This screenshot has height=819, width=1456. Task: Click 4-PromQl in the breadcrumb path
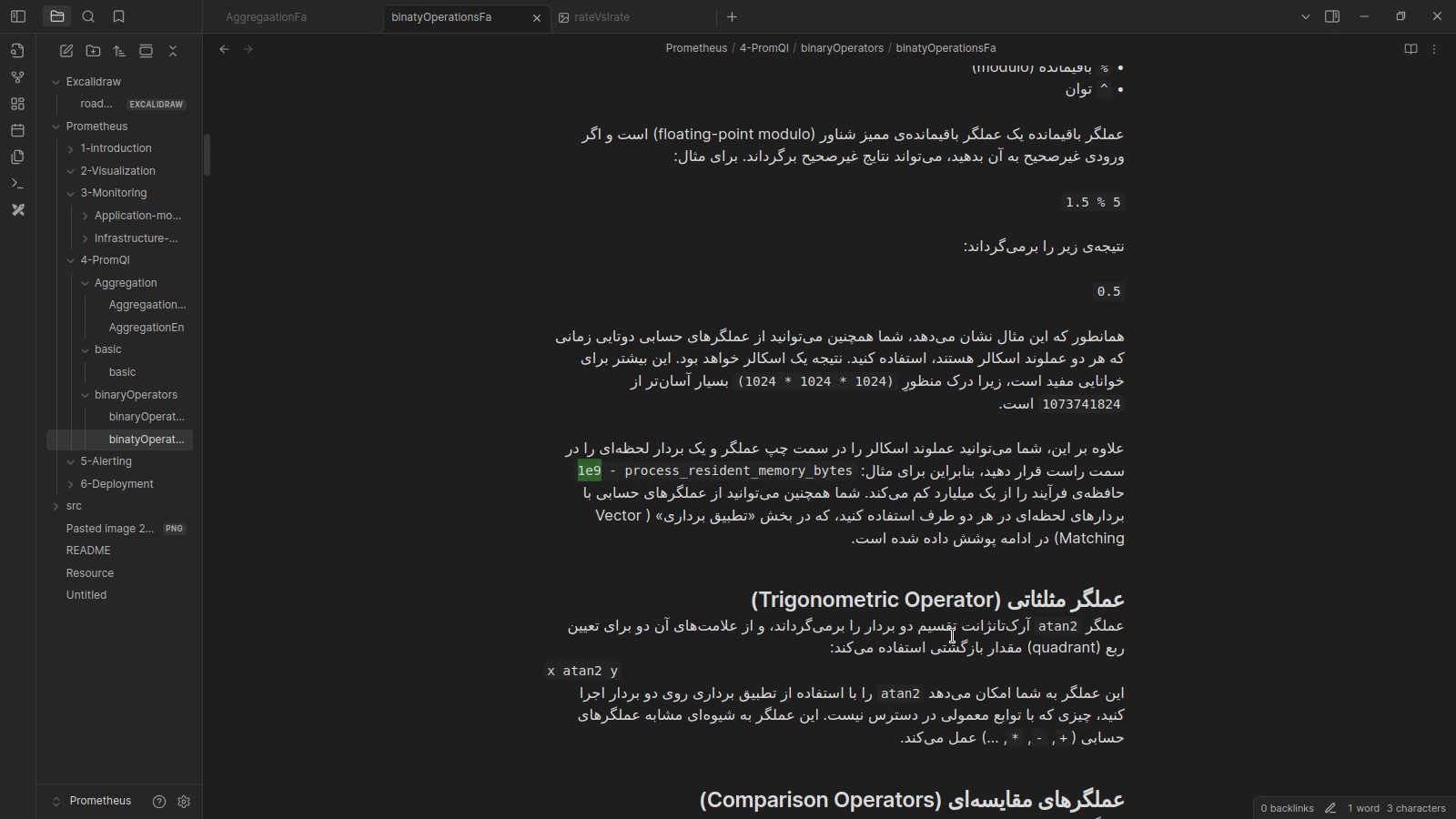click(x=764, y=48)
